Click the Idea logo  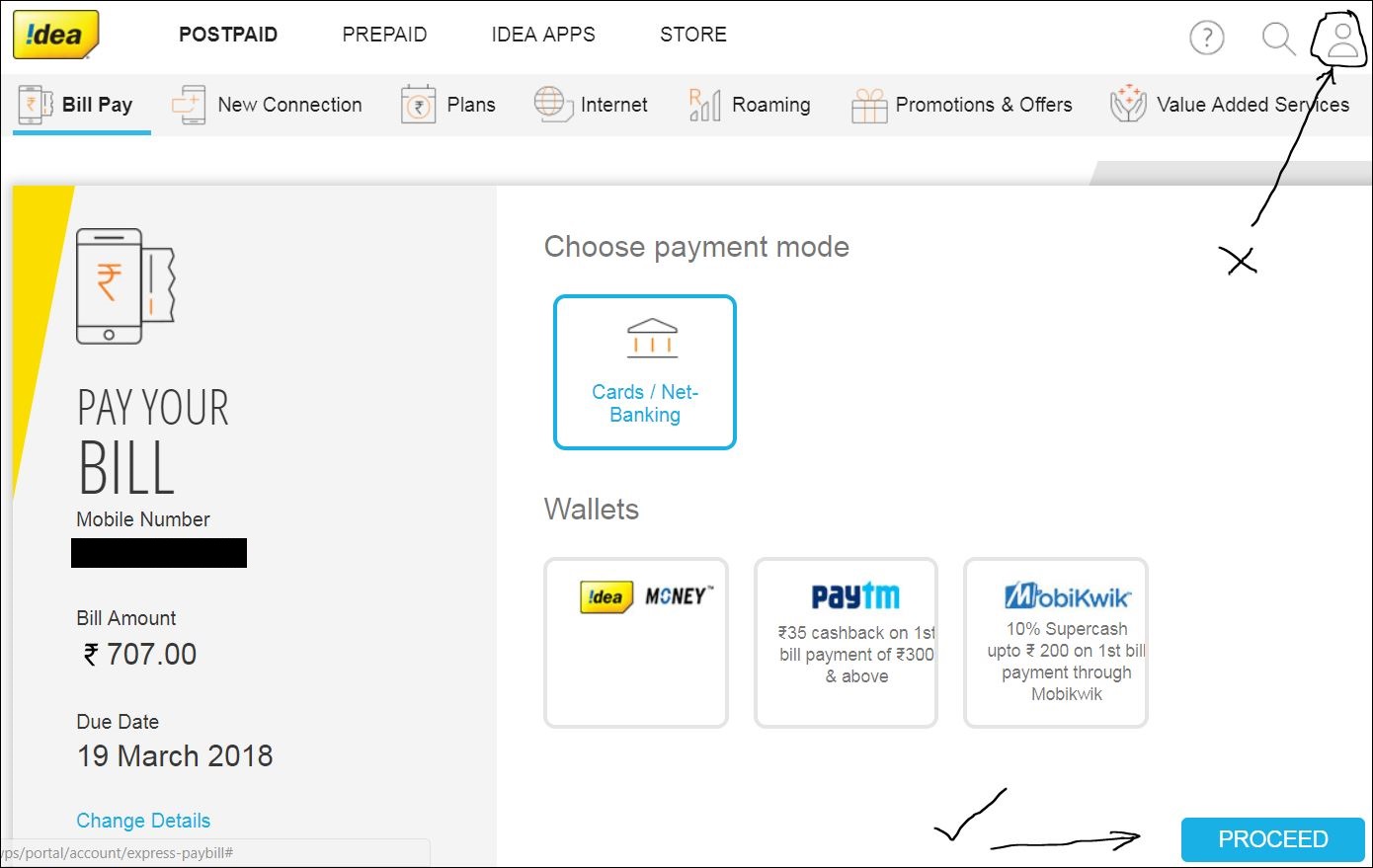click(x=56, y=35)
